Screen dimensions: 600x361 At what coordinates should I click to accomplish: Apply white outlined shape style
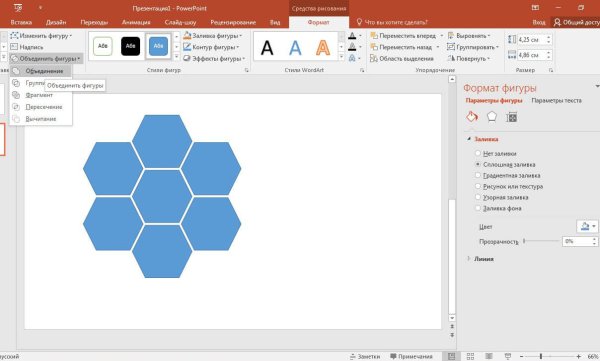(x=103, y=46)
